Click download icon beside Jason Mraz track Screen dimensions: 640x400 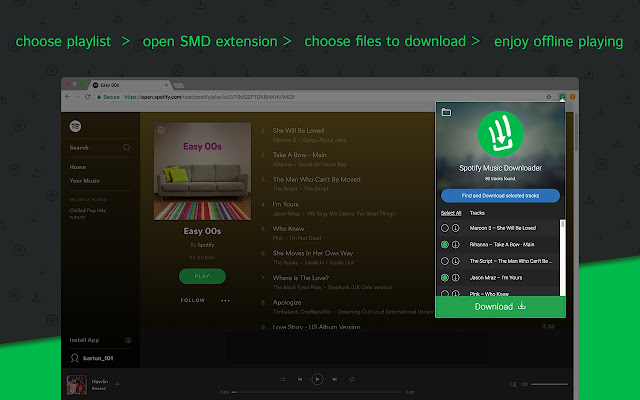[456, 278]
